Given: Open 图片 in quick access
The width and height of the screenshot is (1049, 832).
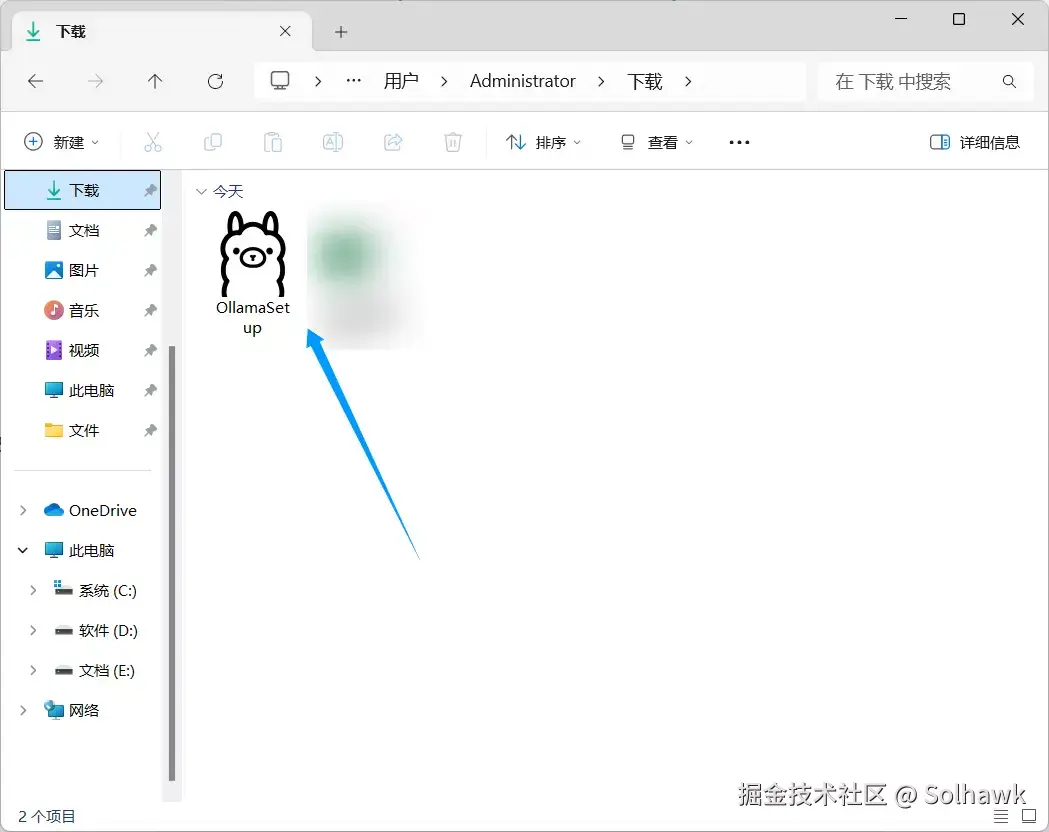Looking at the screenshot, I should coord(83,270).
